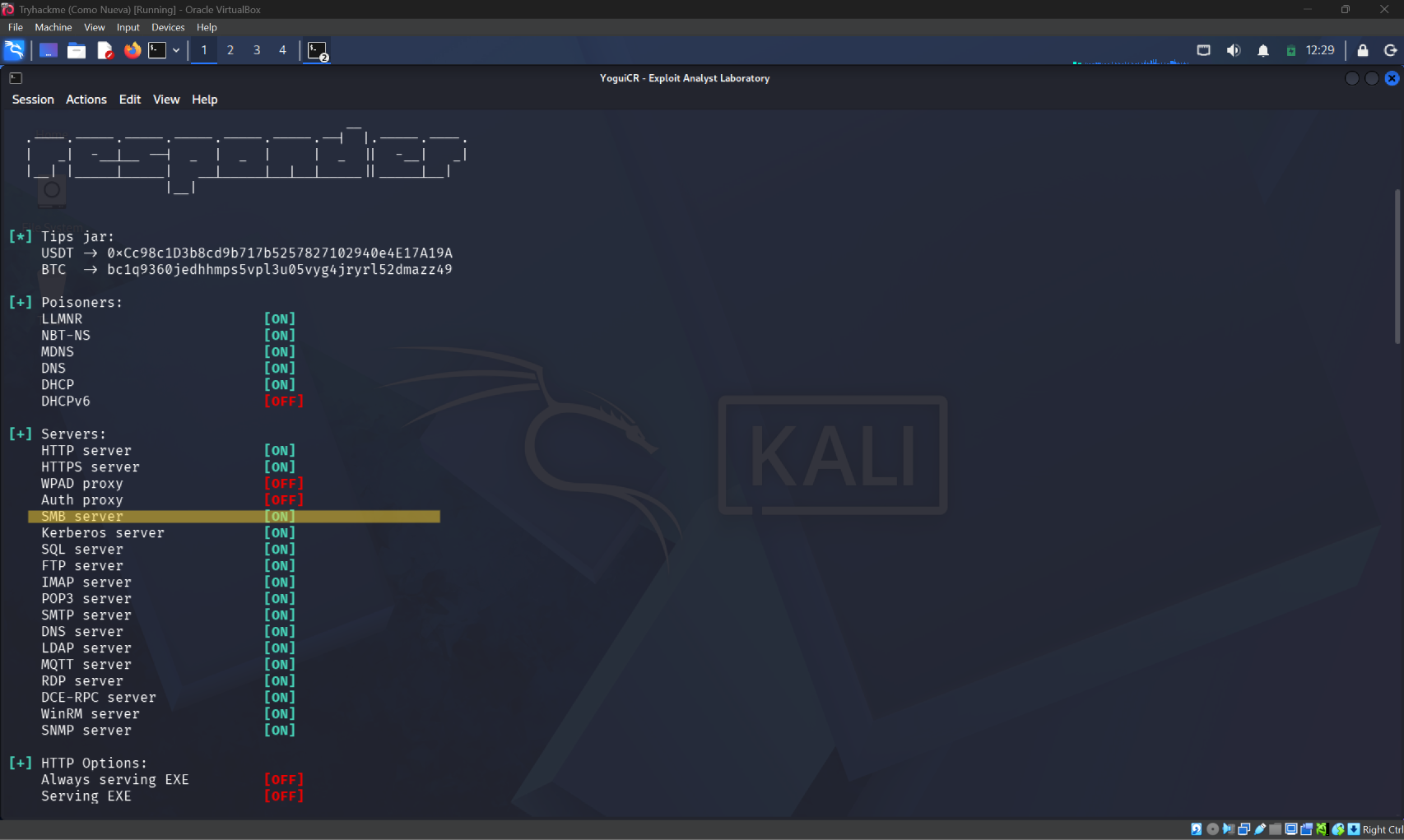Click the VirtualBox window title text
Viewport: 1404px width, 840px height.
140,10
